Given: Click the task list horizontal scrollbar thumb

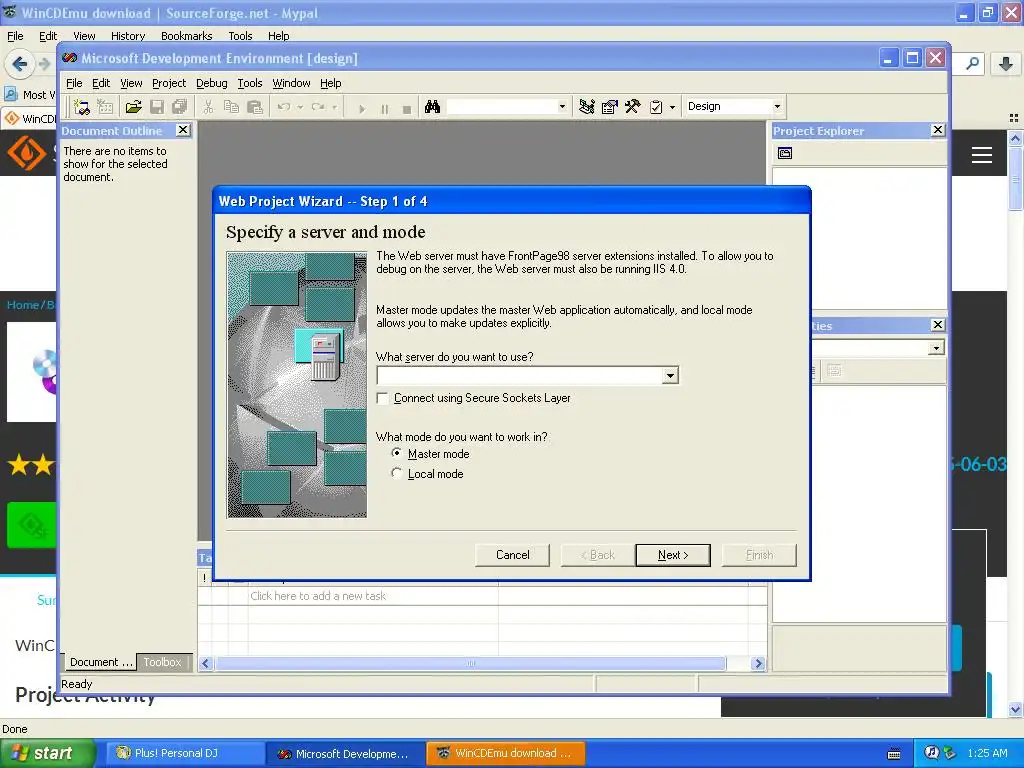Looking at the screenshot, I should (x=470, y=664).
